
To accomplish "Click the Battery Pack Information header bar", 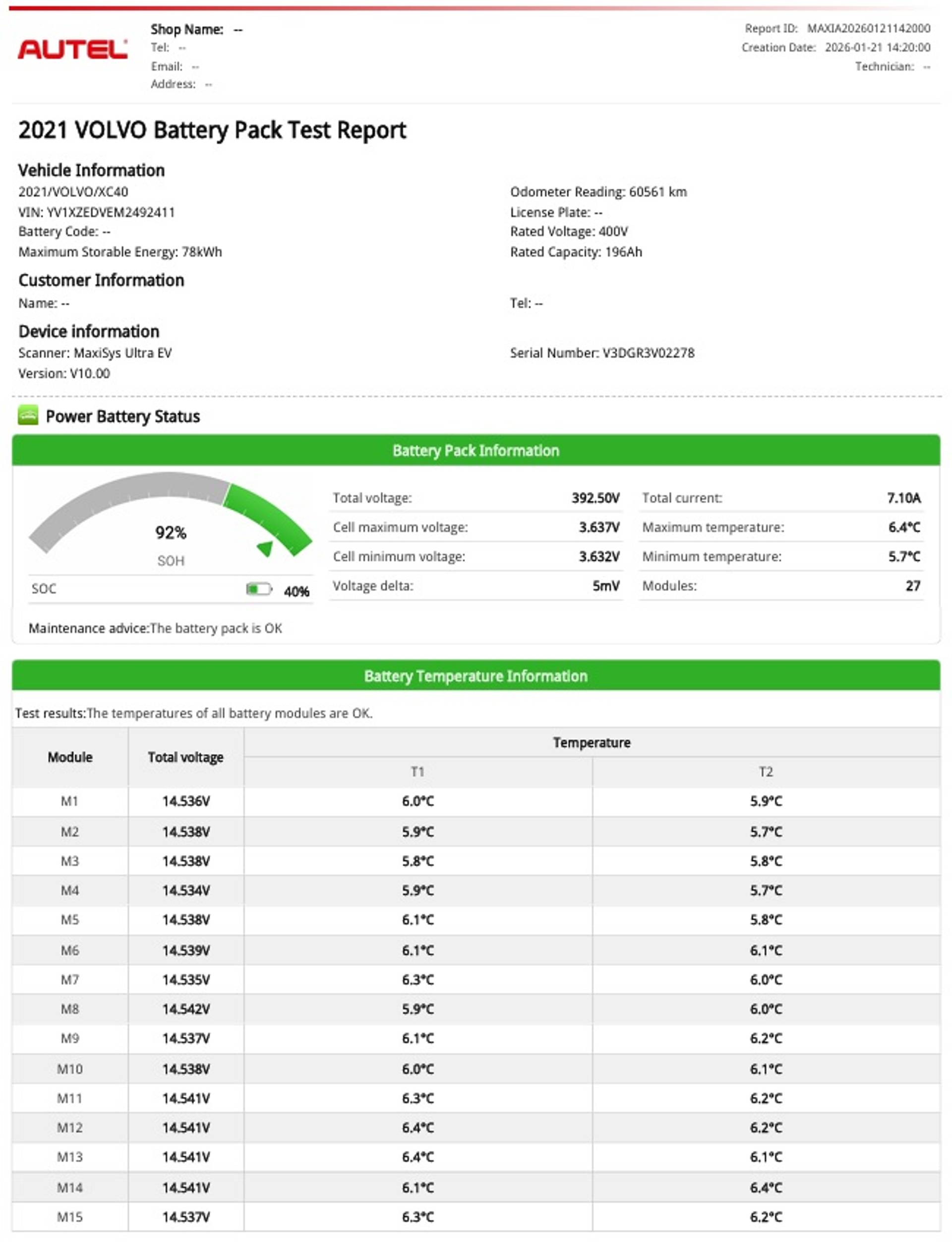I will pos(476,450).
